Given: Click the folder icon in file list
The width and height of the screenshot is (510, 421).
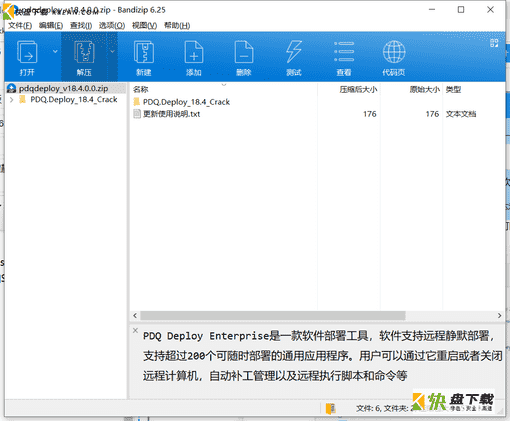Looking at the screenshot, I should 137,102.
